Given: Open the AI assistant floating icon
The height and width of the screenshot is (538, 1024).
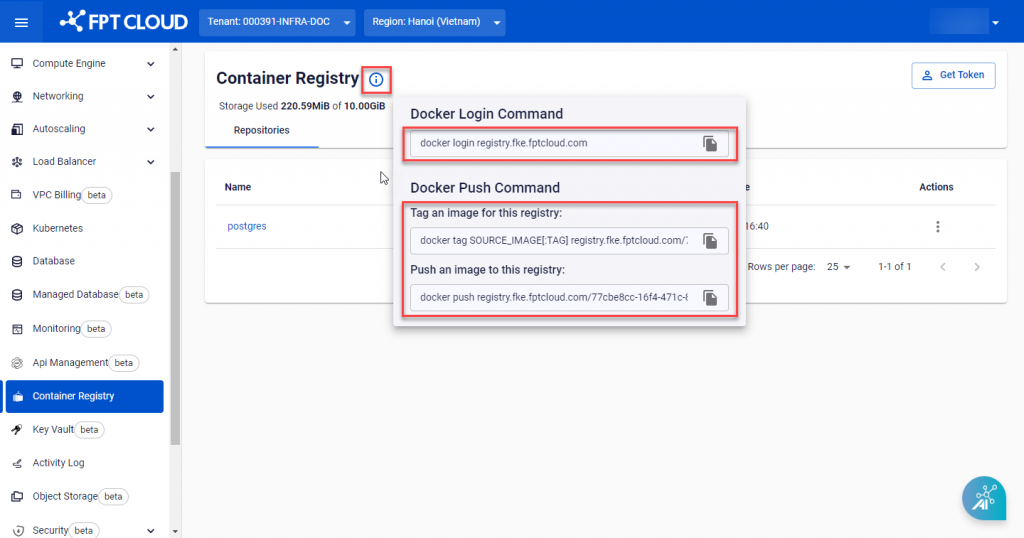Looking at the screenshot, I should (984, 499).
